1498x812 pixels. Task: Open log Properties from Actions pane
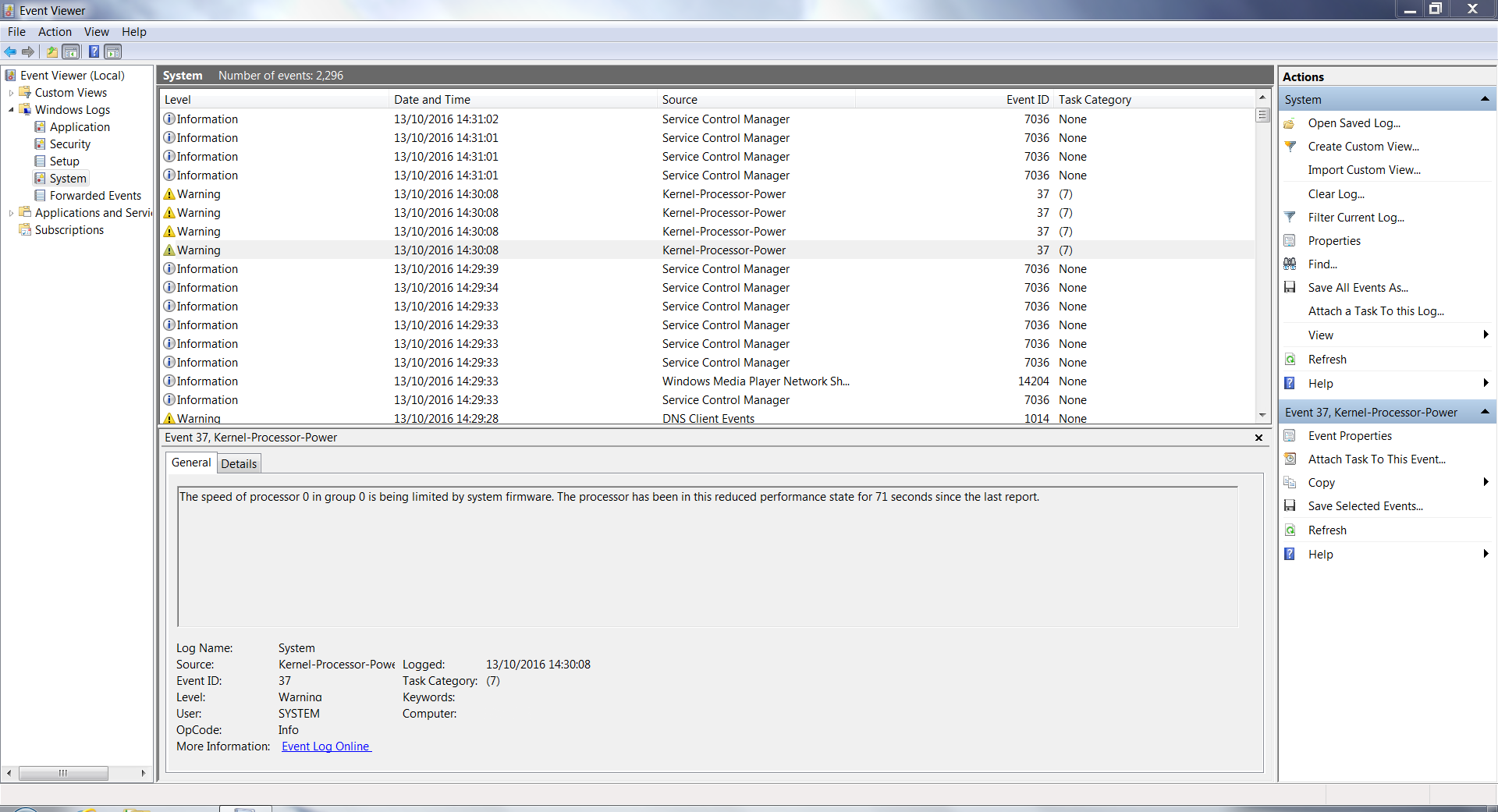tap(1334, 241)
